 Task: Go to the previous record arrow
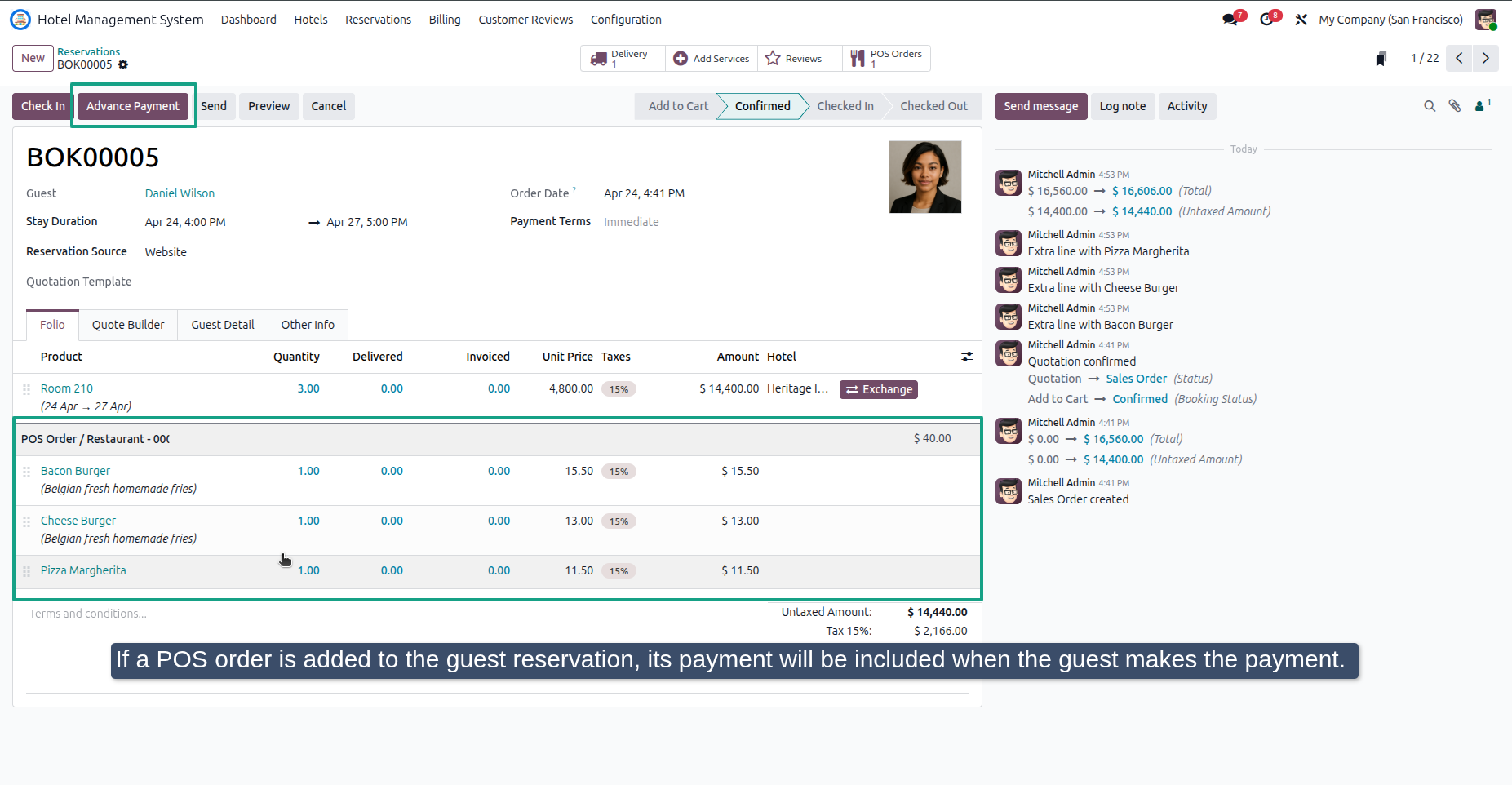pyautogui.click(x=1459, y=58)
